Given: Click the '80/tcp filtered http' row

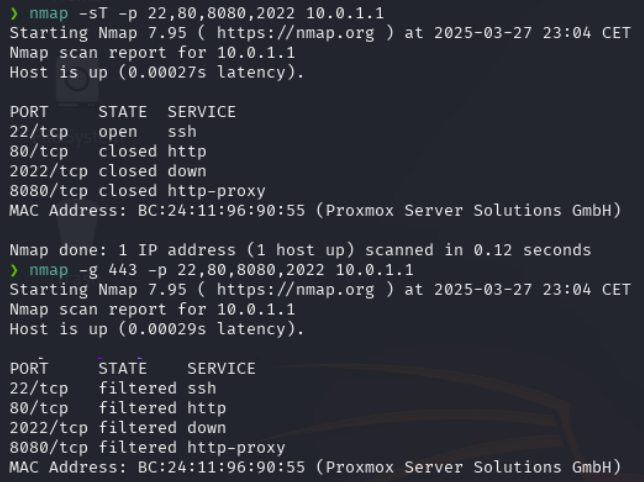Looking at the screenshot, I should click(x=118, y=409).
